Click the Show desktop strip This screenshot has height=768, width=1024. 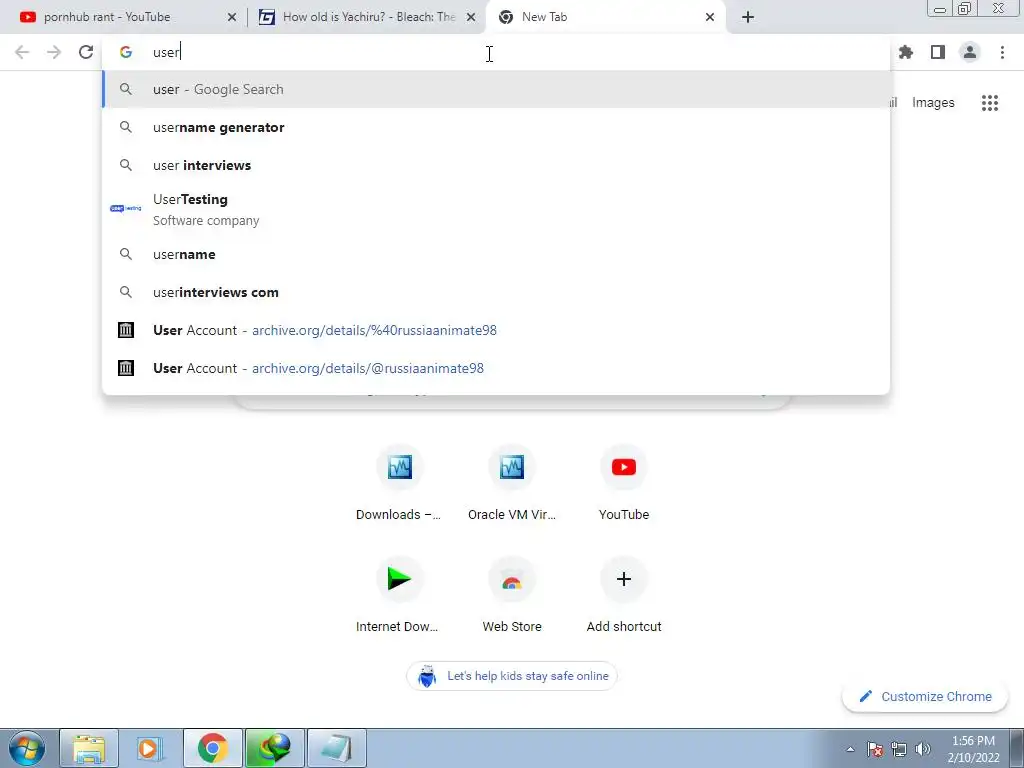point(1017,748)
